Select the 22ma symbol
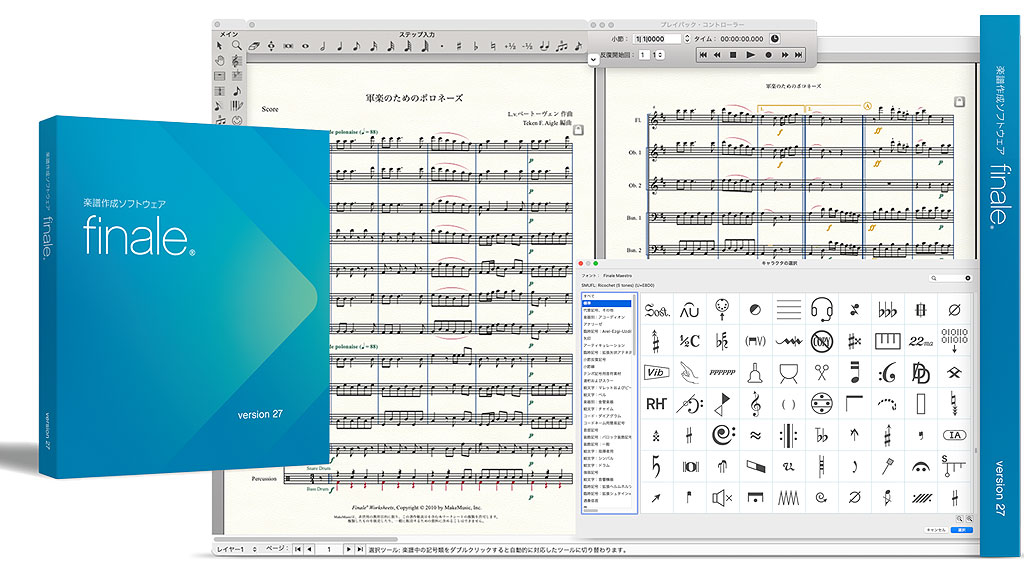1024x576 pixels. 921,341
